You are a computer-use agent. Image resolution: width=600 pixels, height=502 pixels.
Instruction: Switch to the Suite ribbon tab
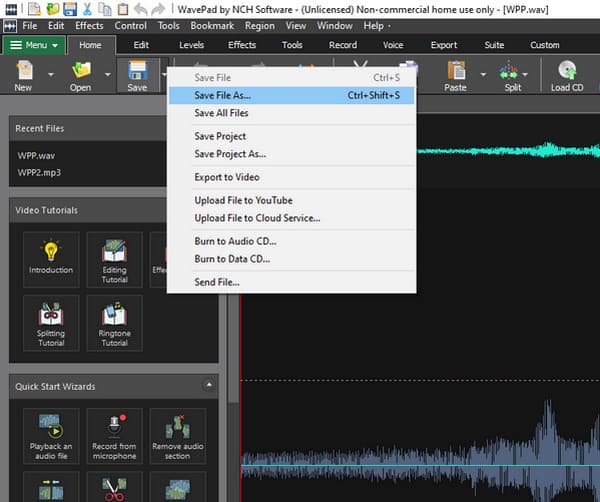494,45
